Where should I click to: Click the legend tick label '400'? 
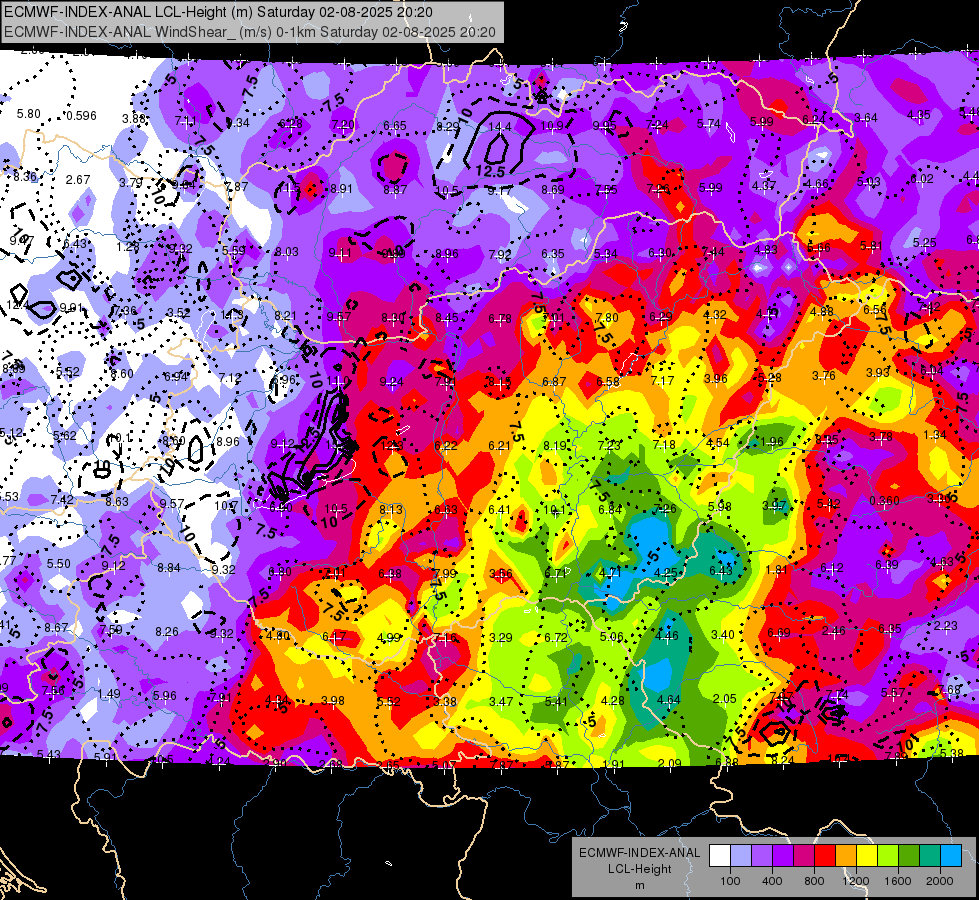(772, 881)
